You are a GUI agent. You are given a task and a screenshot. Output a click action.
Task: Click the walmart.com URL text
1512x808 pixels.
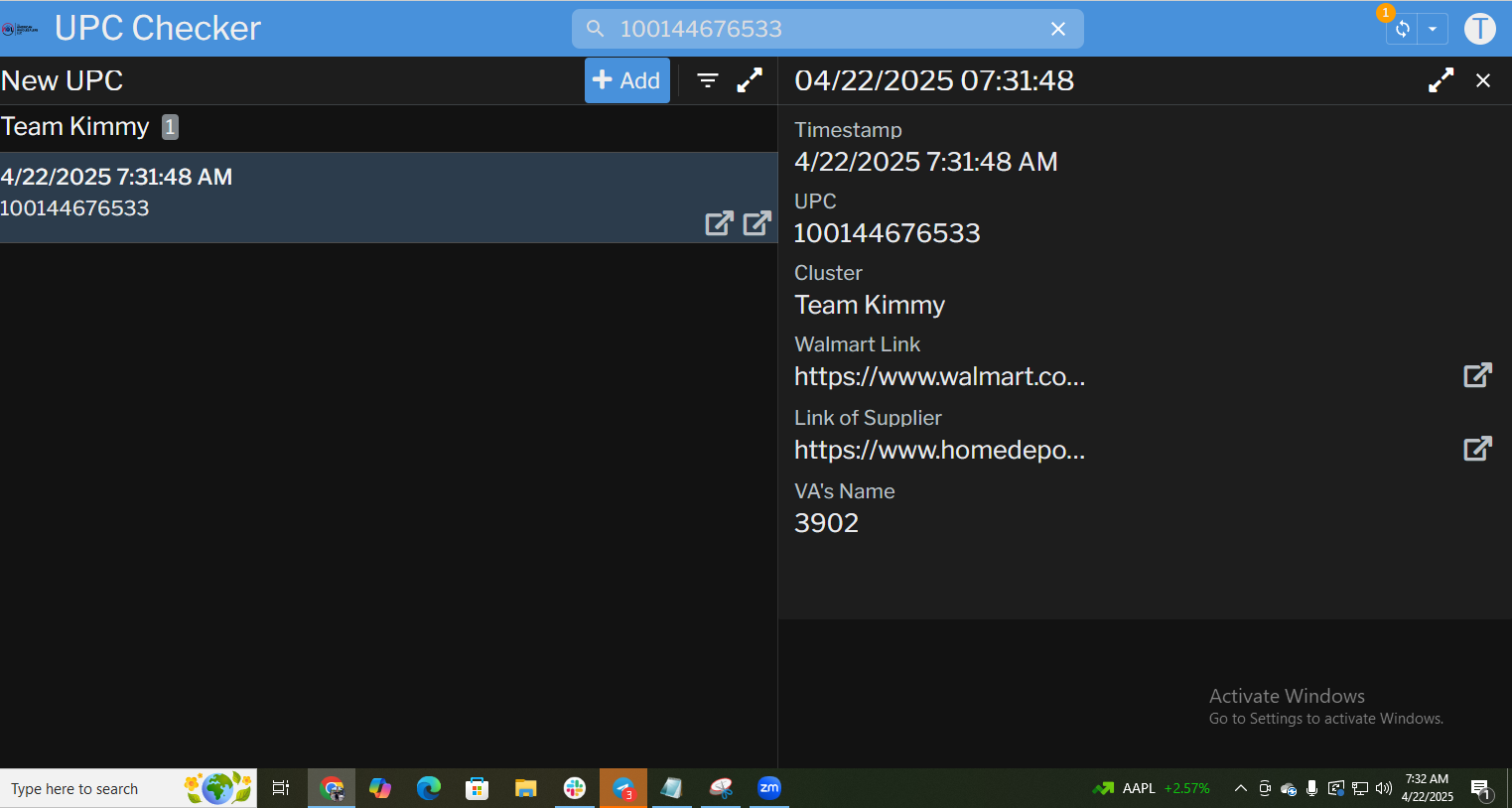[x=939, y=377]
